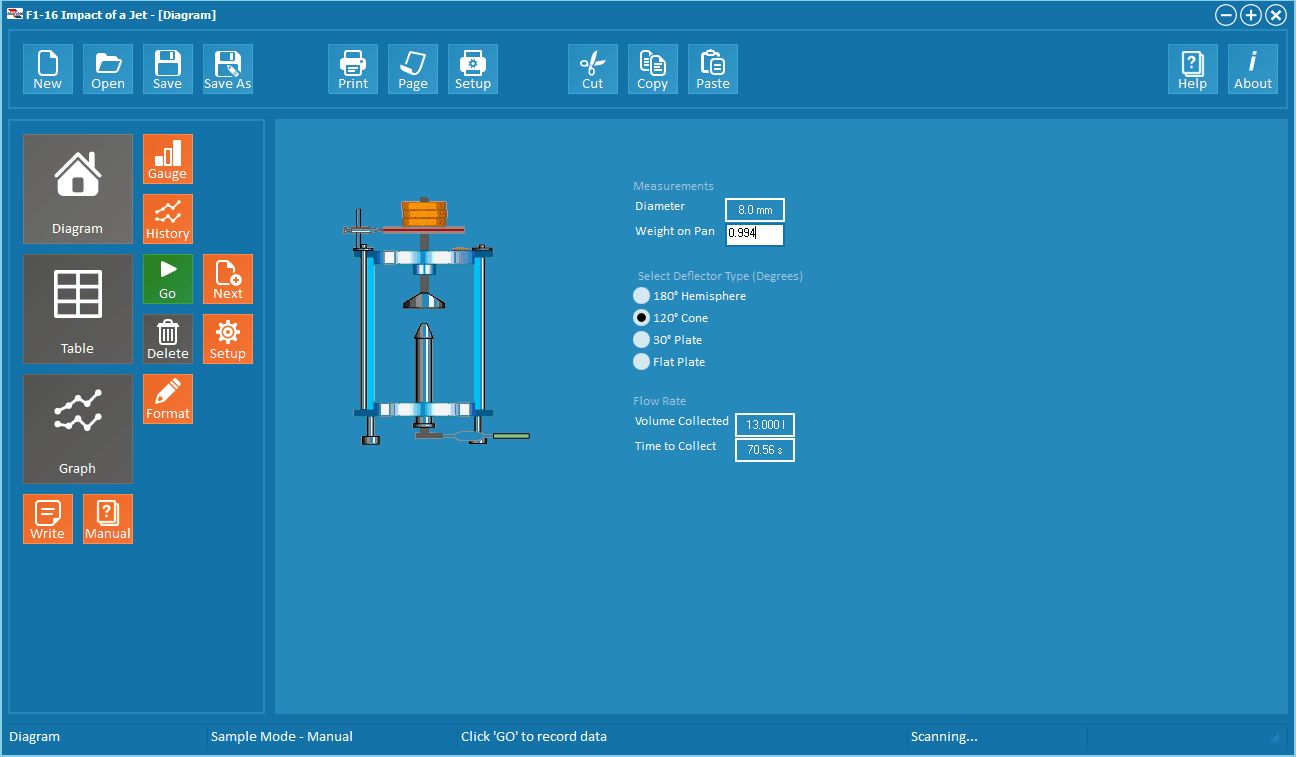Open the orange Setup gear in sidebar
The width and height of the screenshot is (1296, 757).
(228, 338)
